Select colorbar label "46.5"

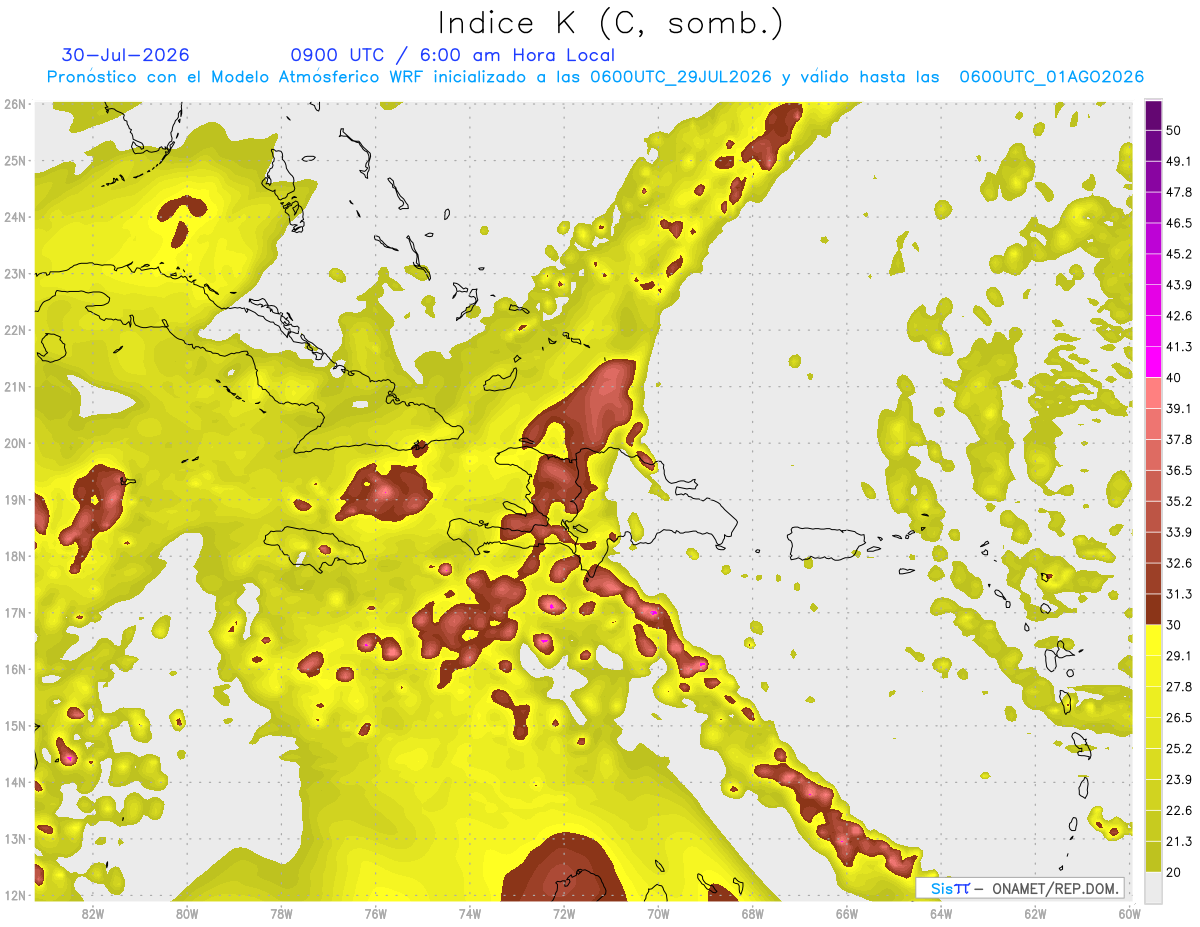(1178, 223)
